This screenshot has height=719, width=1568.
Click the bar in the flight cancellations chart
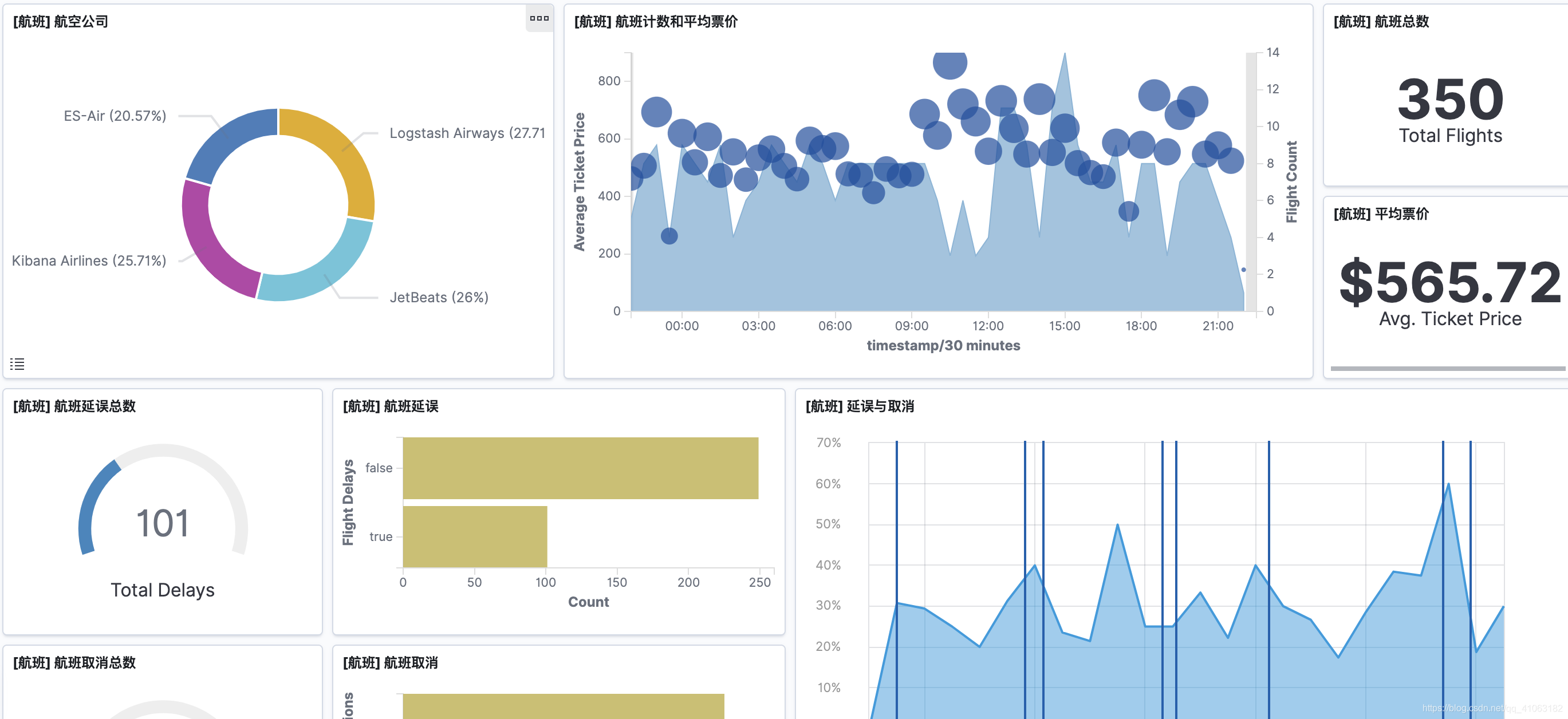pos(563,706)
